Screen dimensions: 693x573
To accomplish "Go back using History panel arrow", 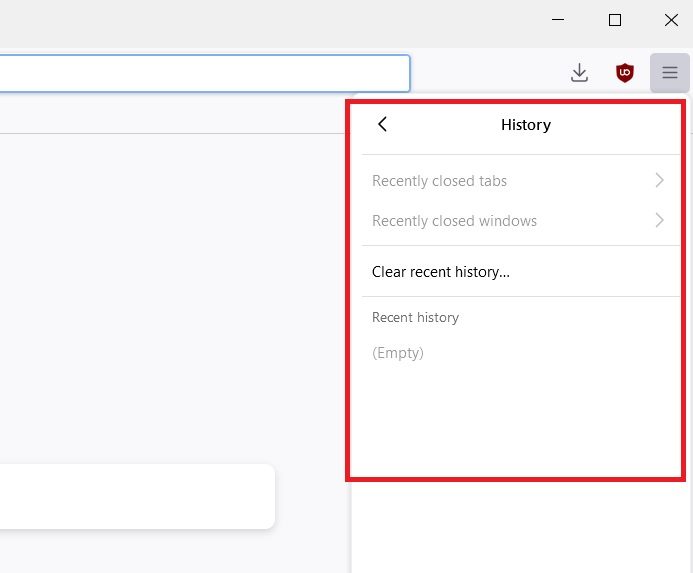I will [x=382, y=125].
